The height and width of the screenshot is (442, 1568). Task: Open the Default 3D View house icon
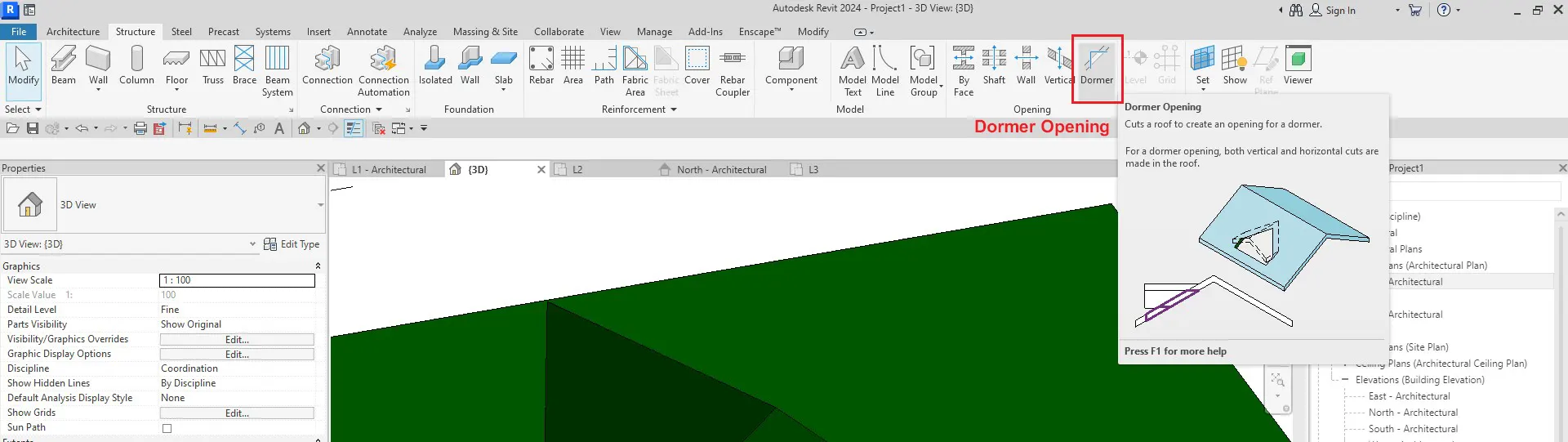coord(304,128)
